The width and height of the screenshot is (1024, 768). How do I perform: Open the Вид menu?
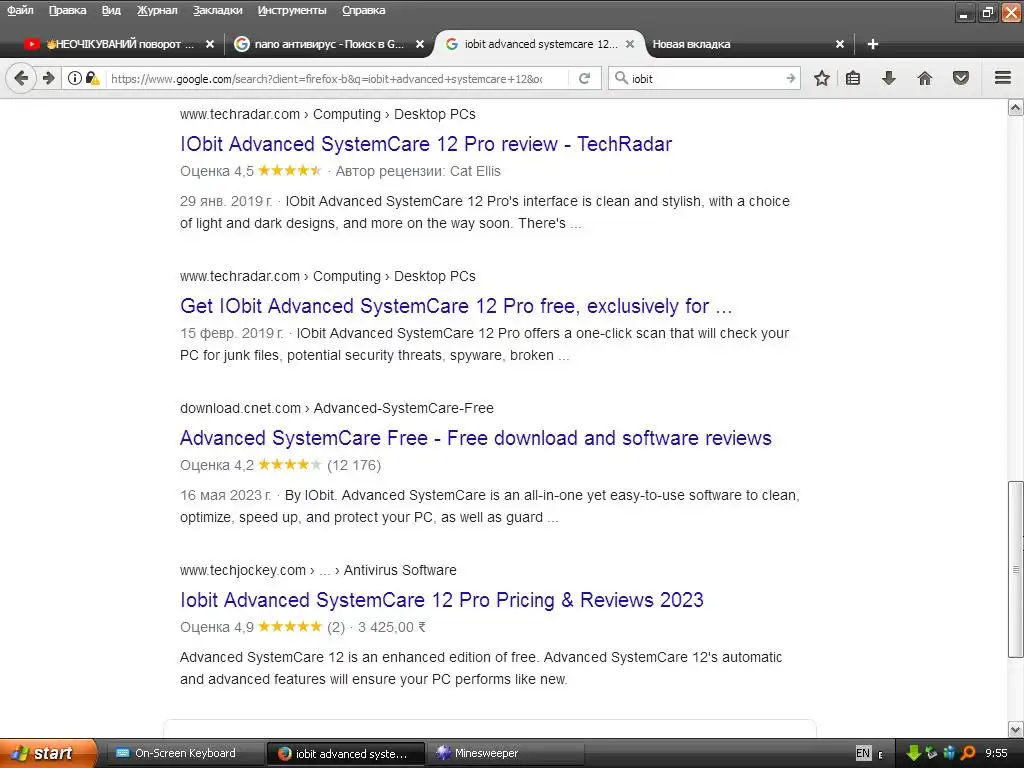coord(111,10)
